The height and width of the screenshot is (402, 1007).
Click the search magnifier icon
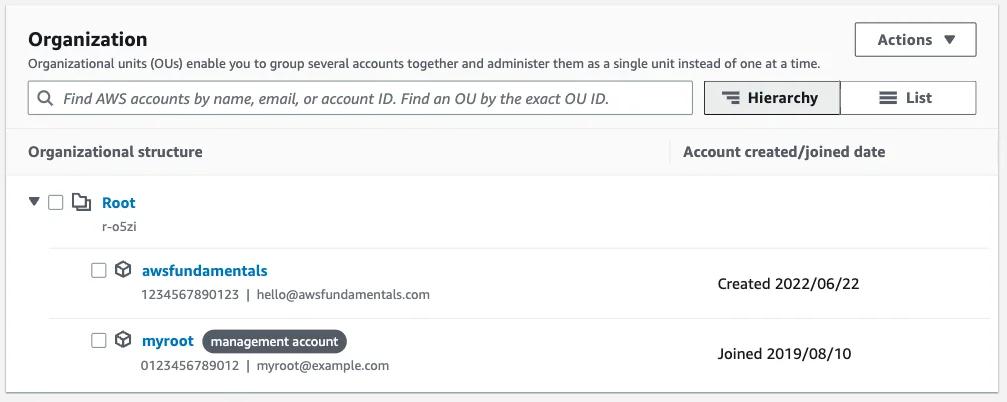[45, 99]
